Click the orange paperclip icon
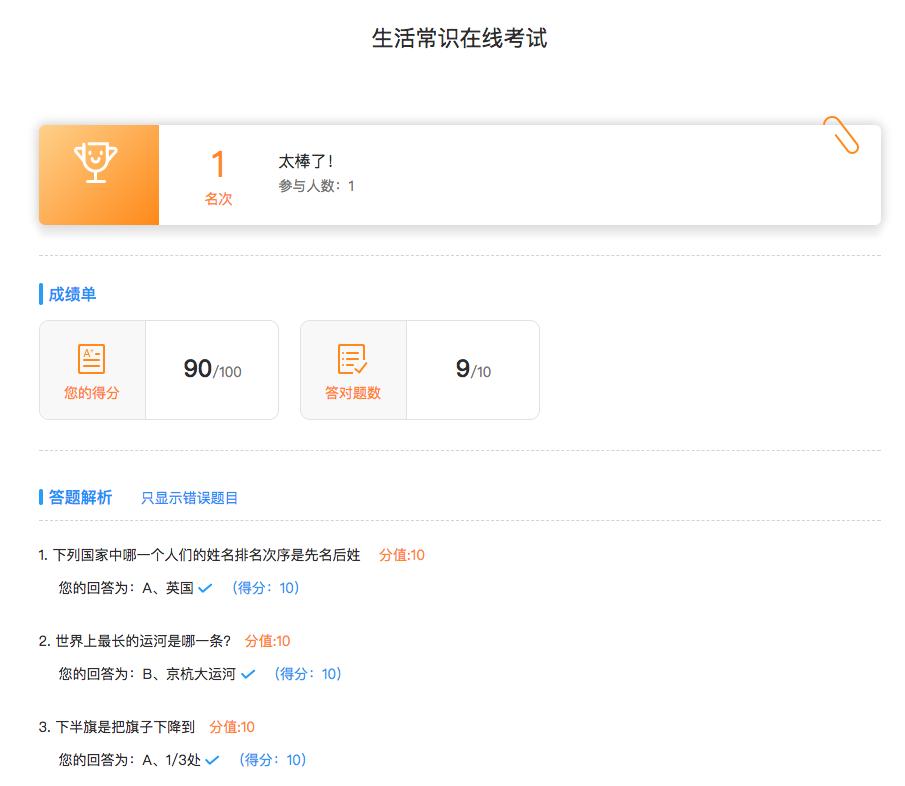Image resolution: width=905 pixels, height=786 pixels. click(x=841, y=134)
